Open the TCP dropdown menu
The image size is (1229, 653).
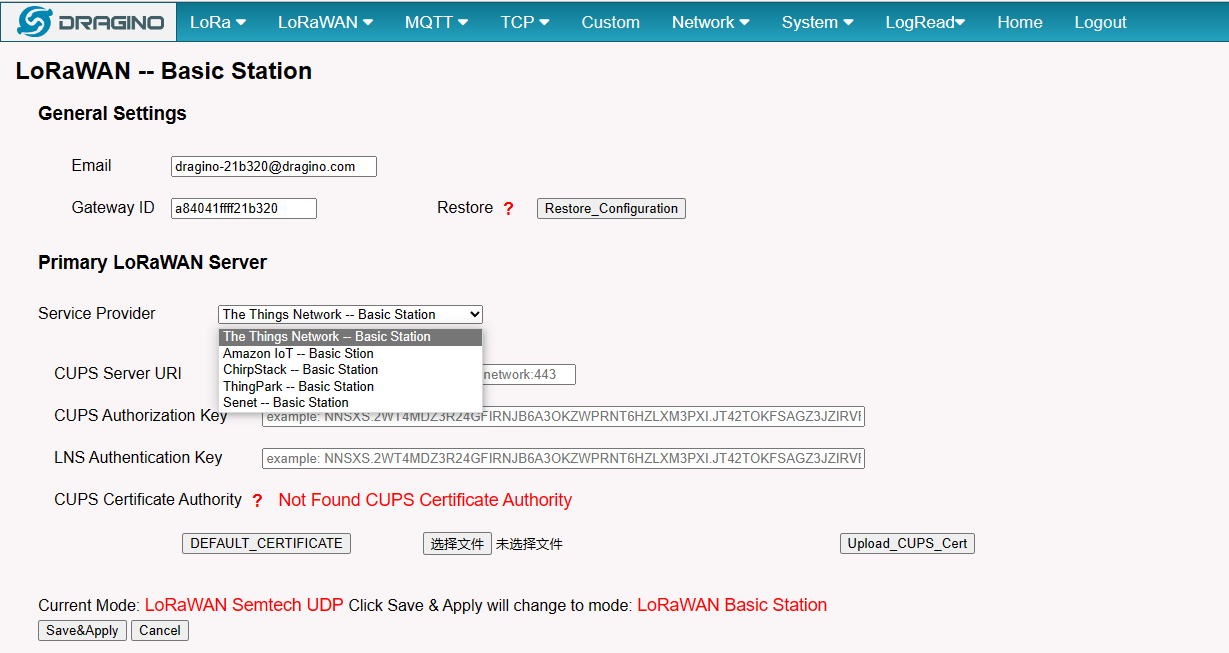pyautogui.click(x=525, y=22)
